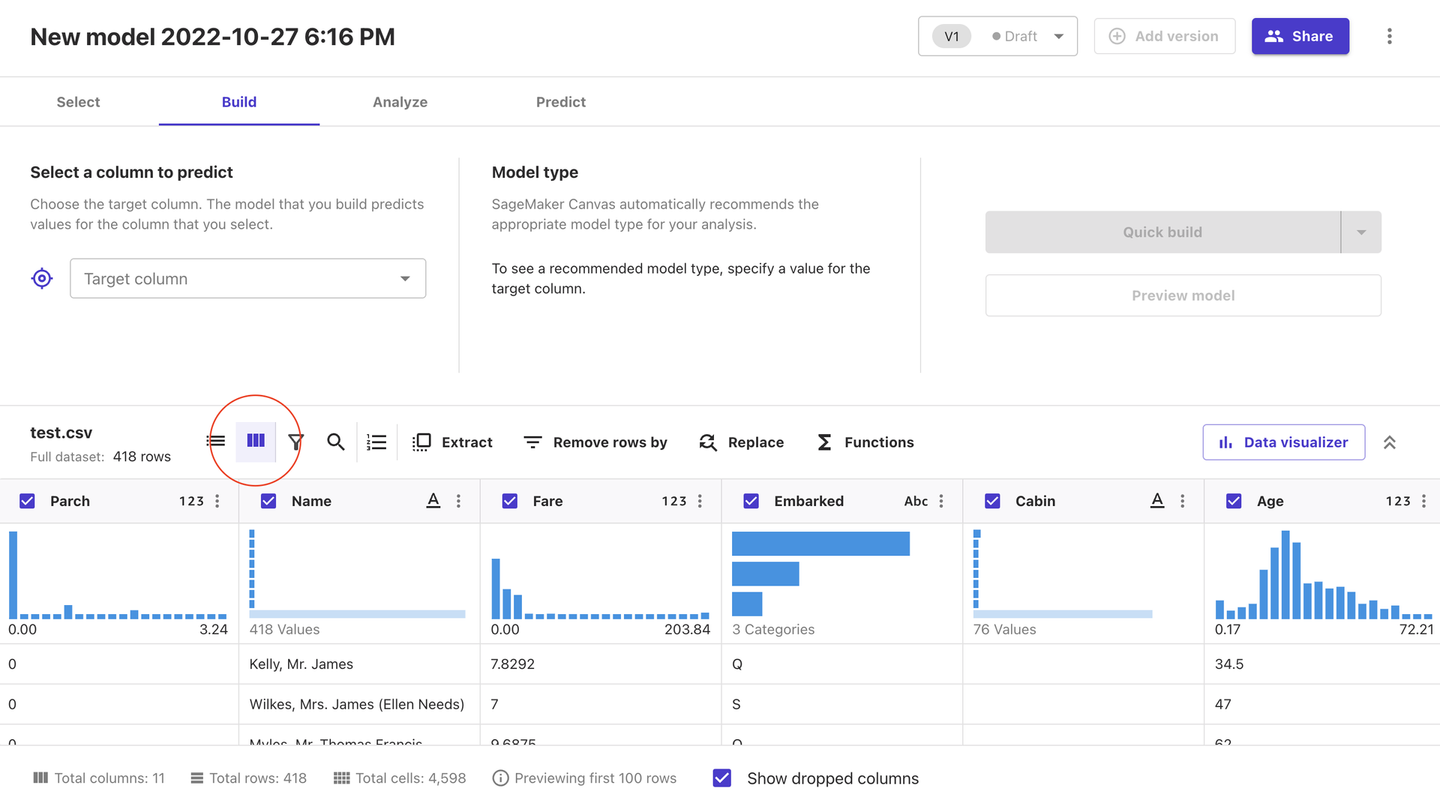The image size is (1440, 803).
Task: Open the filter funnel icon
Action: (296, 442)
